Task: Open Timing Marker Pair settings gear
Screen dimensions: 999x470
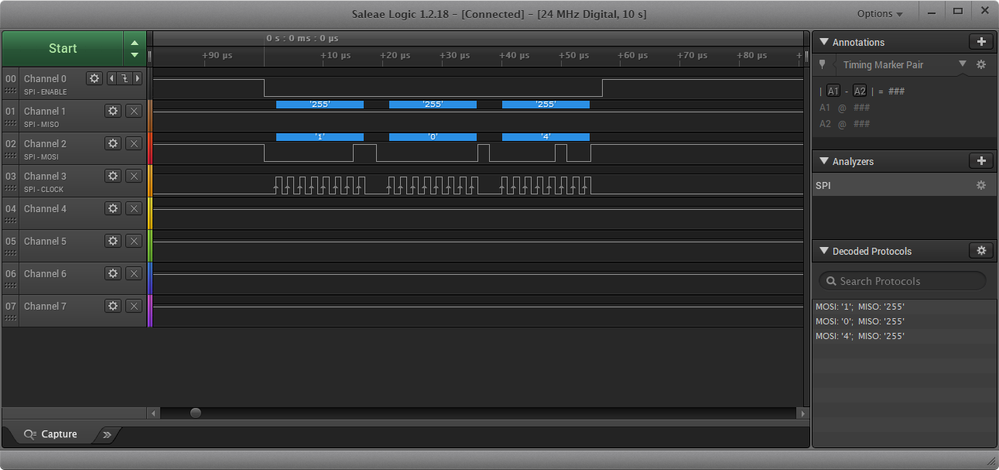Action: click(981, 64)
